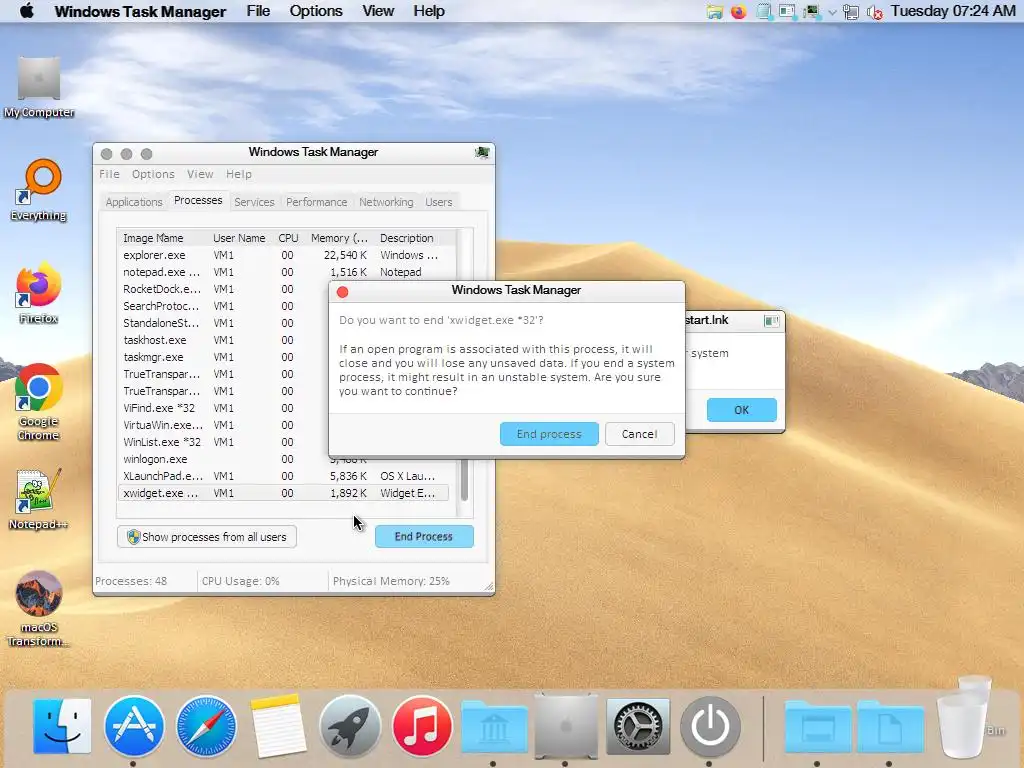
Task: Click OK in the start.lnk dialog
Action: coord(742,410)
